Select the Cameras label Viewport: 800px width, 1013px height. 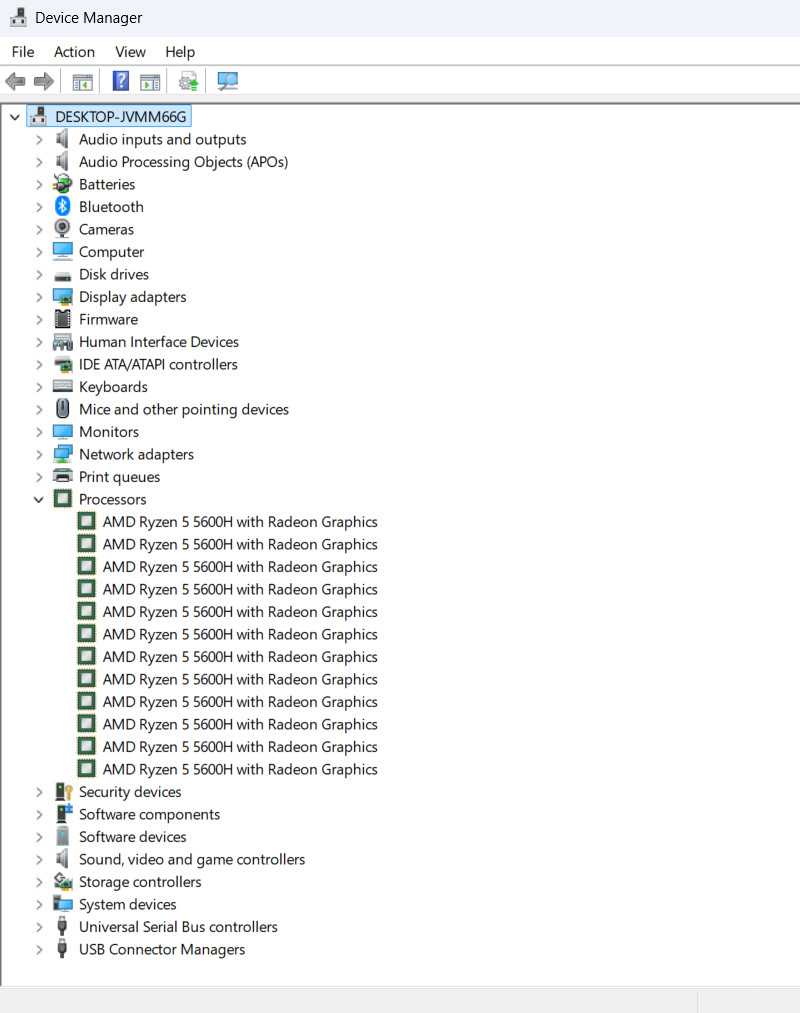pyautogui.click(x=106, y=229)
